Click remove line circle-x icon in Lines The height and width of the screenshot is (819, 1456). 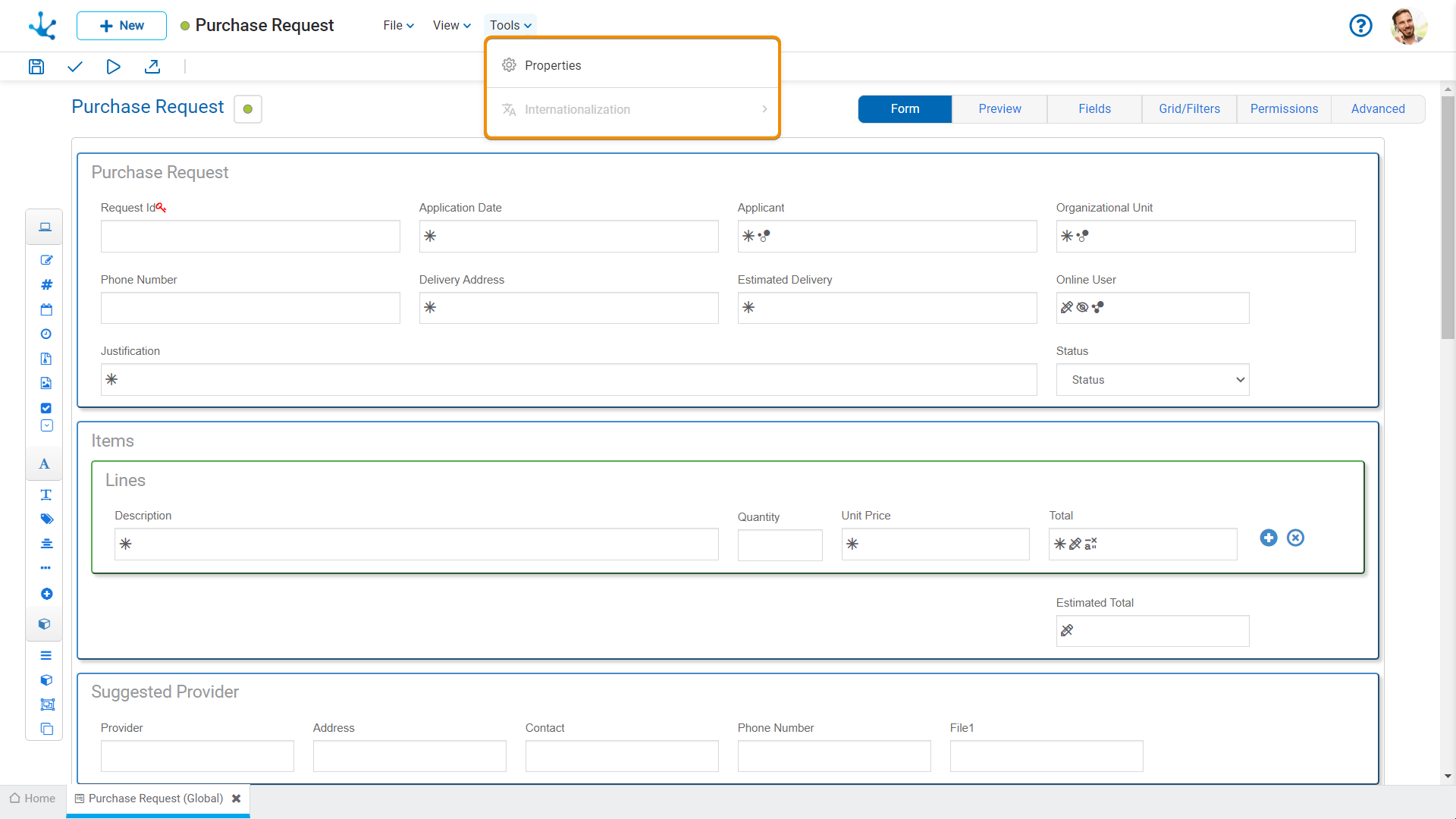point(1295,538)
